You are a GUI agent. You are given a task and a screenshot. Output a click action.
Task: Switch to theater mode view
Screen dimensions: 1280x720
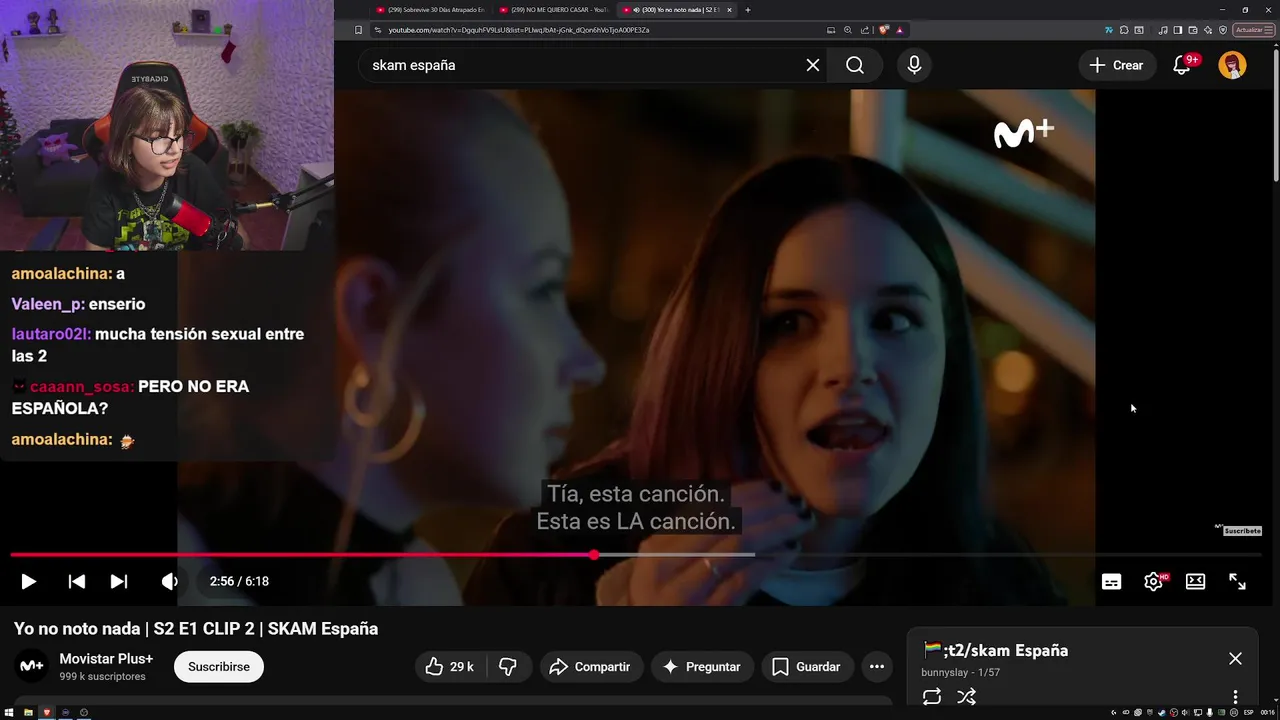point(1195,581)
